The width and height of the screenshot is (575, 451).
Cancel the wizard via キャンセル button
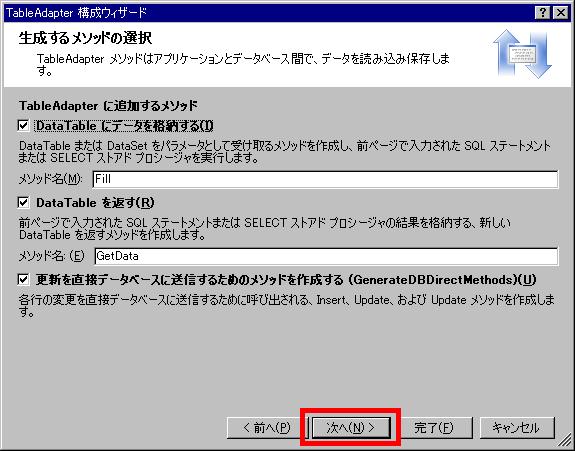coord(516,428)
